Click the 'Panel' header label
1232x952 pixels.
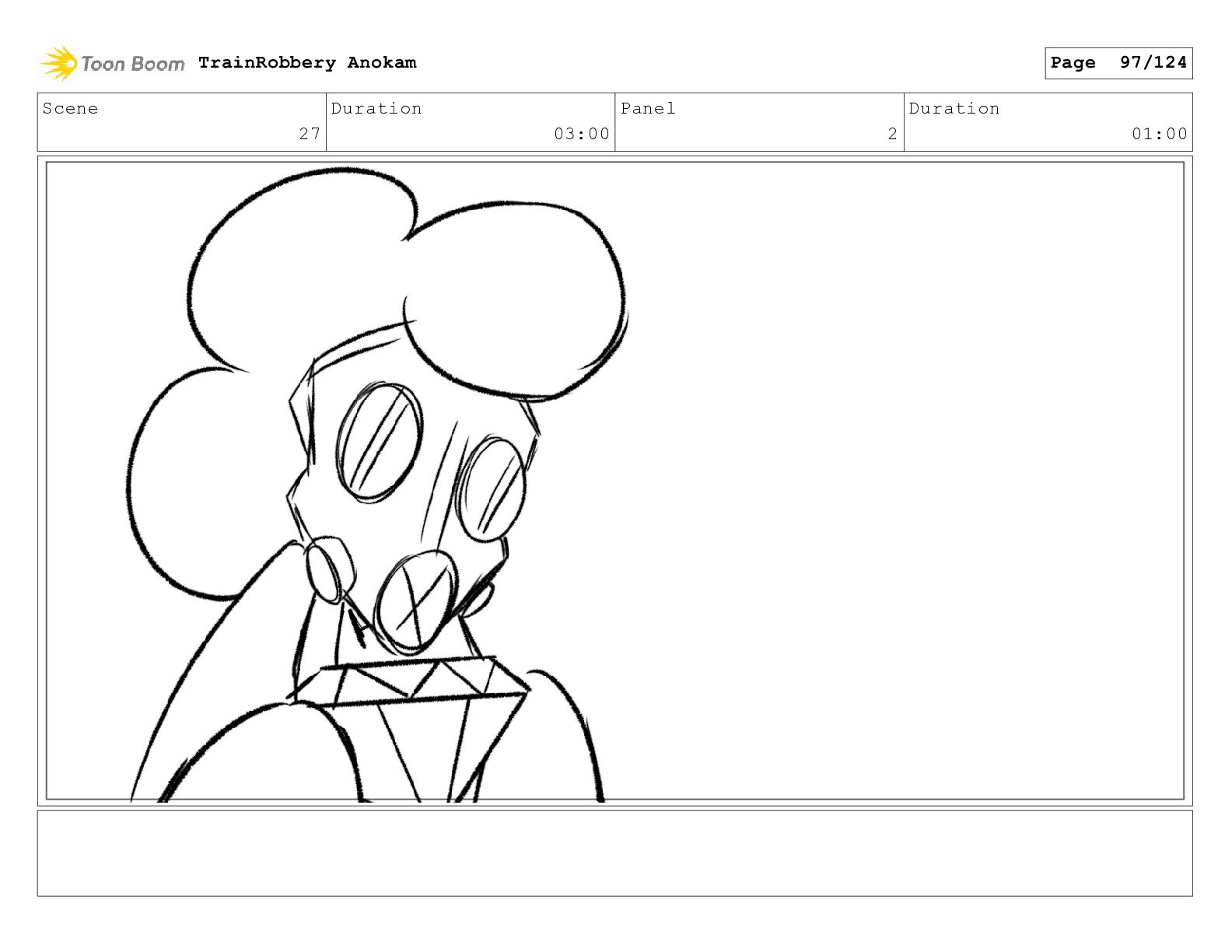tap(648, 108)
